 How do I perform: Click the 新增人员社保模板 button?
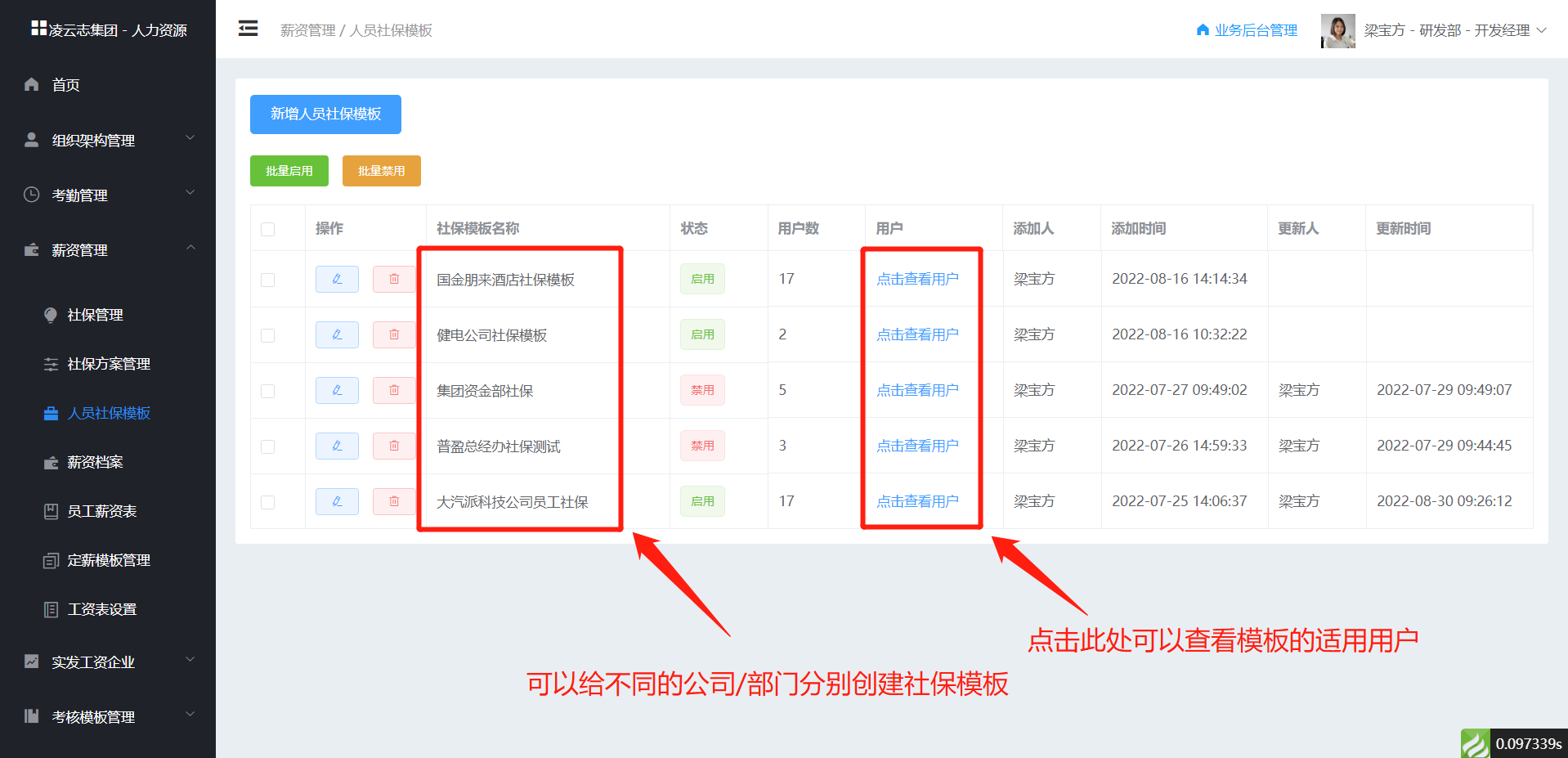click(325, 114)
